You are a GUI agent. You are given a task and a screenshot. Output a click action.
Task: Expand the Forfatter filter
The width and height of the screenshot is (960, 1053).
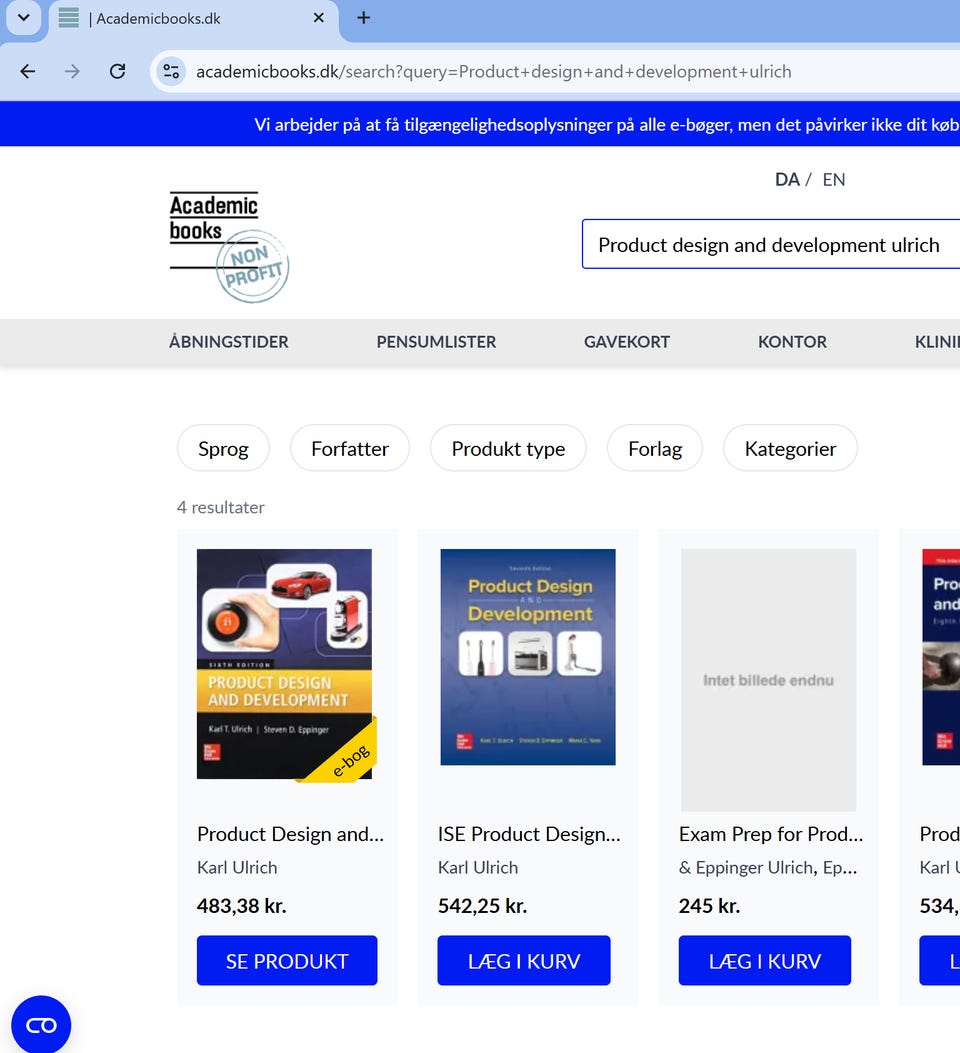click(350, 448)
